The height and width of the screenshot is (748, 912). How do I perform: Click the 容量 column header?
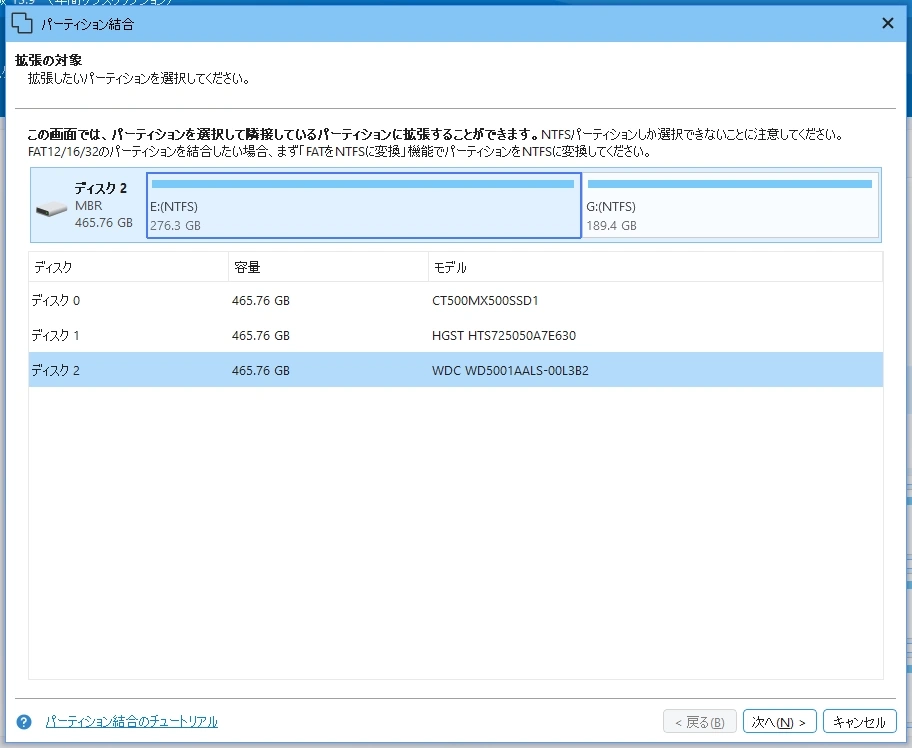[x=329, y=267]
